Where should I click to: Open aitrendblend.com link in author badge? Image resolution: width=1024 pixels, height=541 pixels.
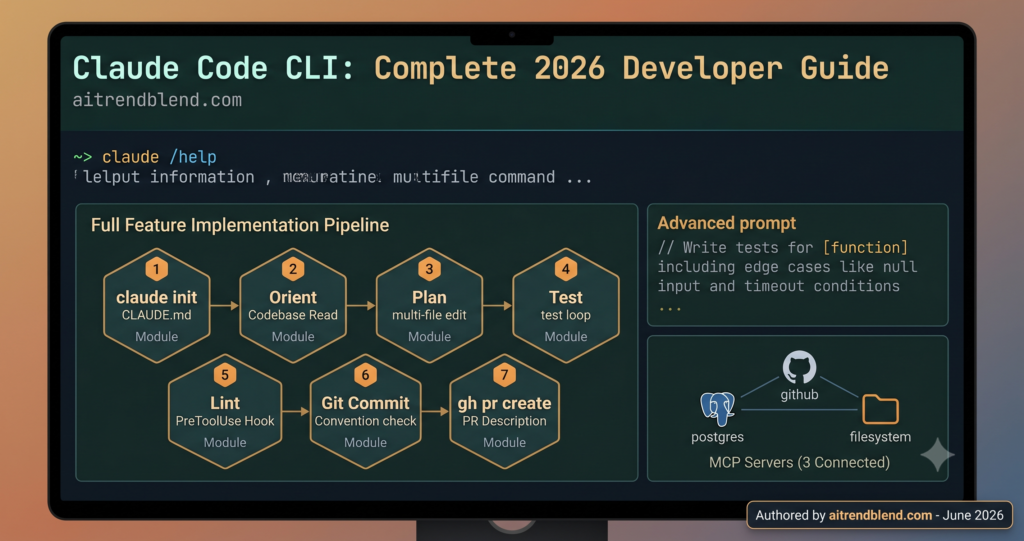coord(880,515)
